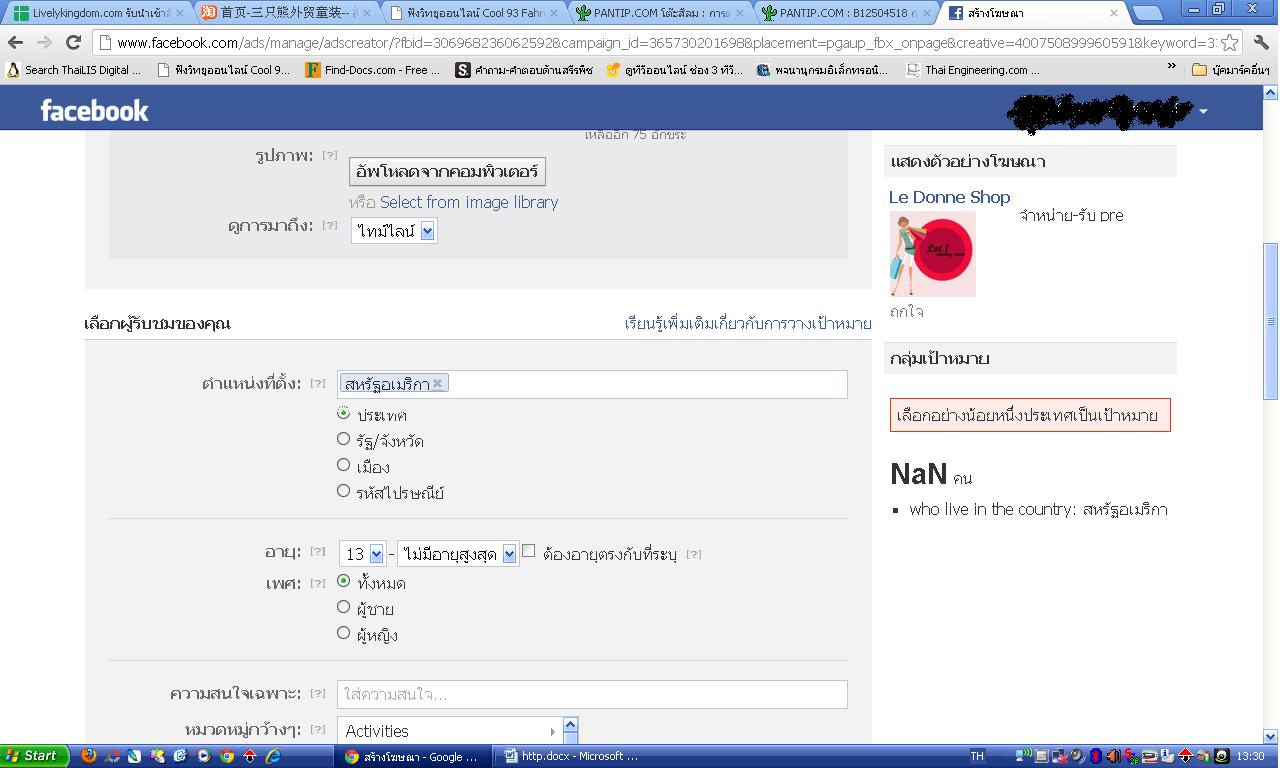The width and height of the screenshot is (1280, 768).
Task: Click the Le Donne Shop ad thumbnail
Action: [932, 253]
